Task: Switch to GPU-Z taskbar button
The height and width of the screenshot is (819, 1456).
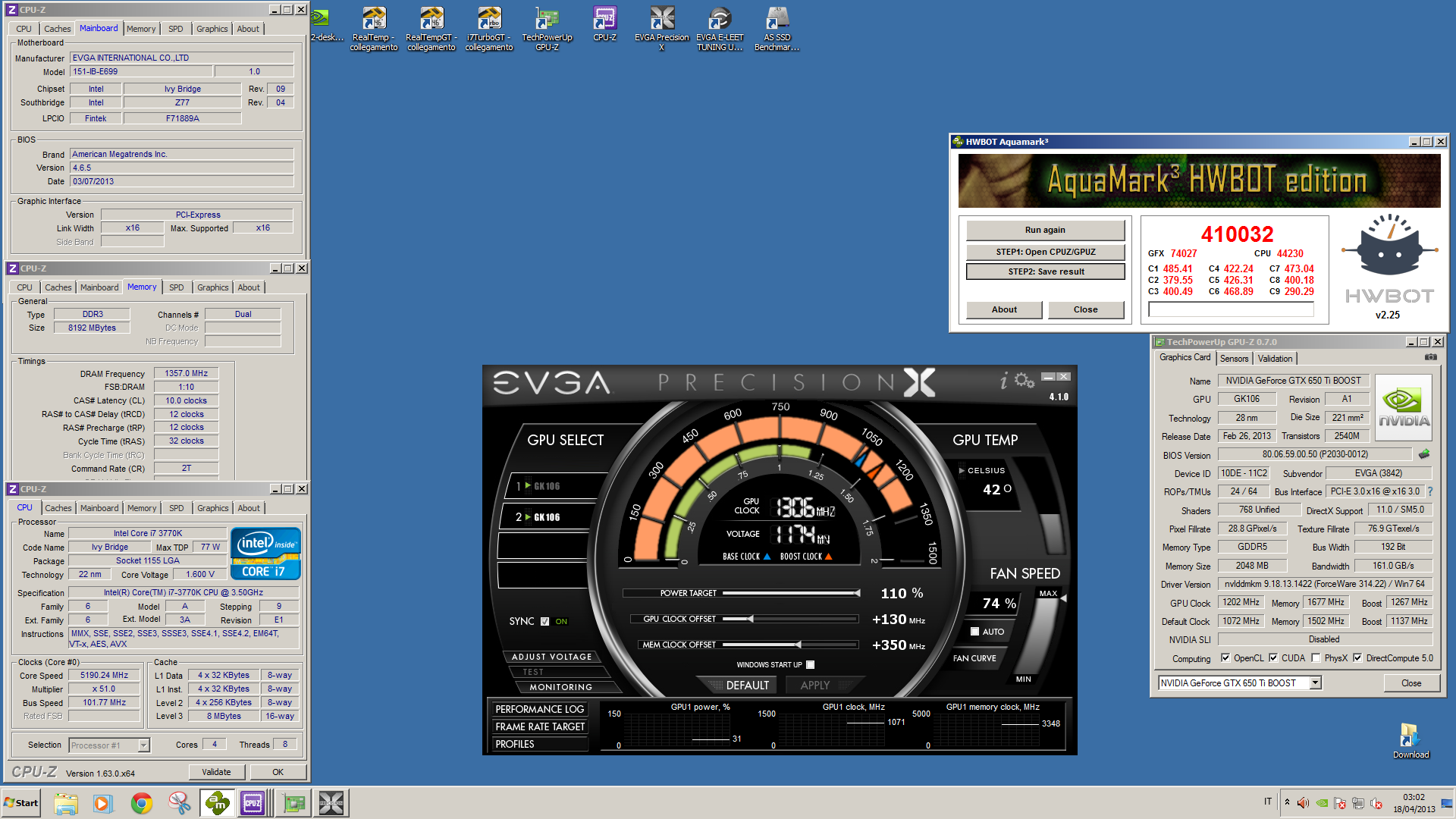Action: pos(293,803)
